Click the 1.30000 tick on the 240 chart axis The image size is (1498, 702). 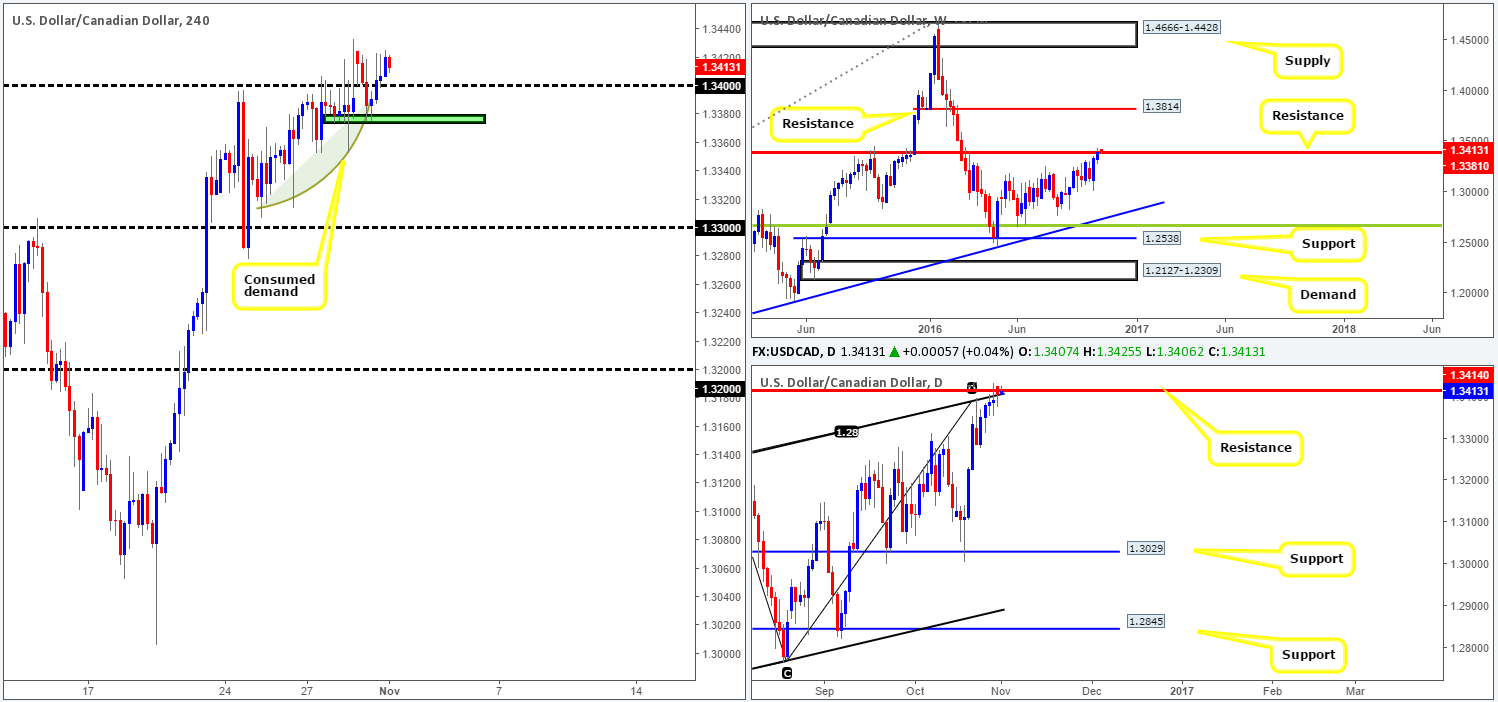[x=720, y=654]
